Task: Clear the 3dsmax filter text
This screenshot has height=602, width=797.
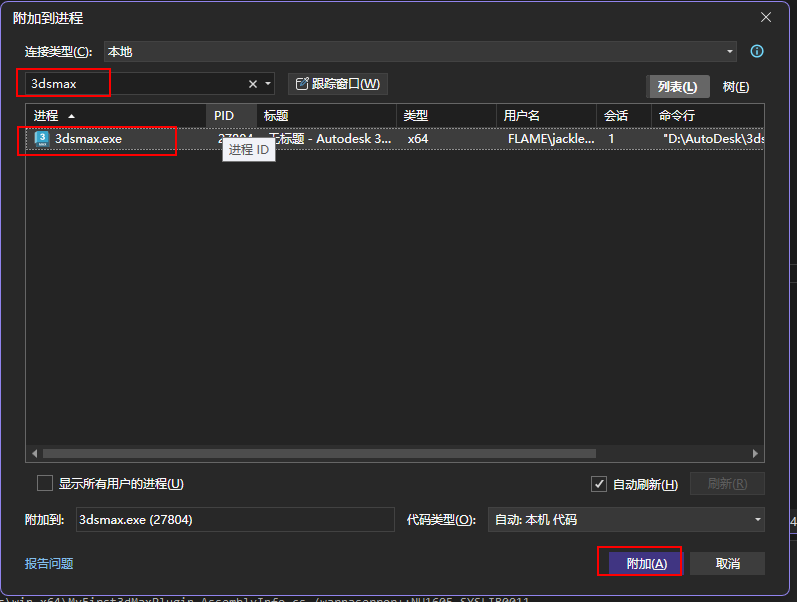Action: pyautogui.click(x=253, y=84)
